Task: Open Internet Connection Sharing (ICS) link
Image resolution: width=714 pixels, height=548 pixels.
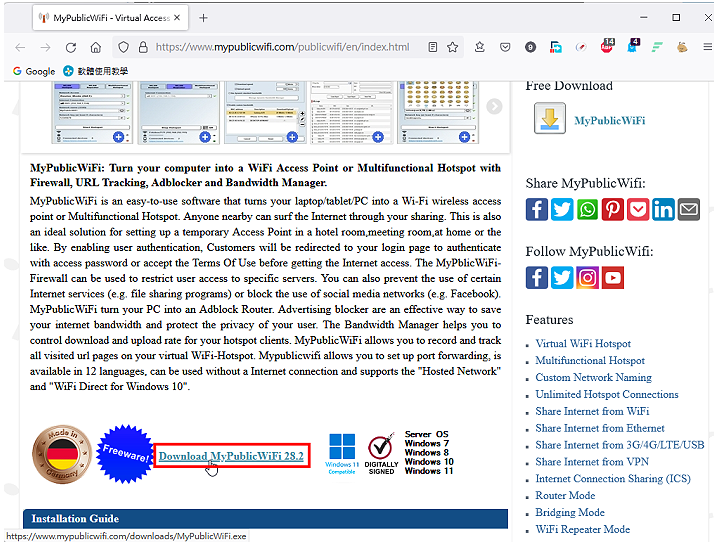Action: coord(613,478)
